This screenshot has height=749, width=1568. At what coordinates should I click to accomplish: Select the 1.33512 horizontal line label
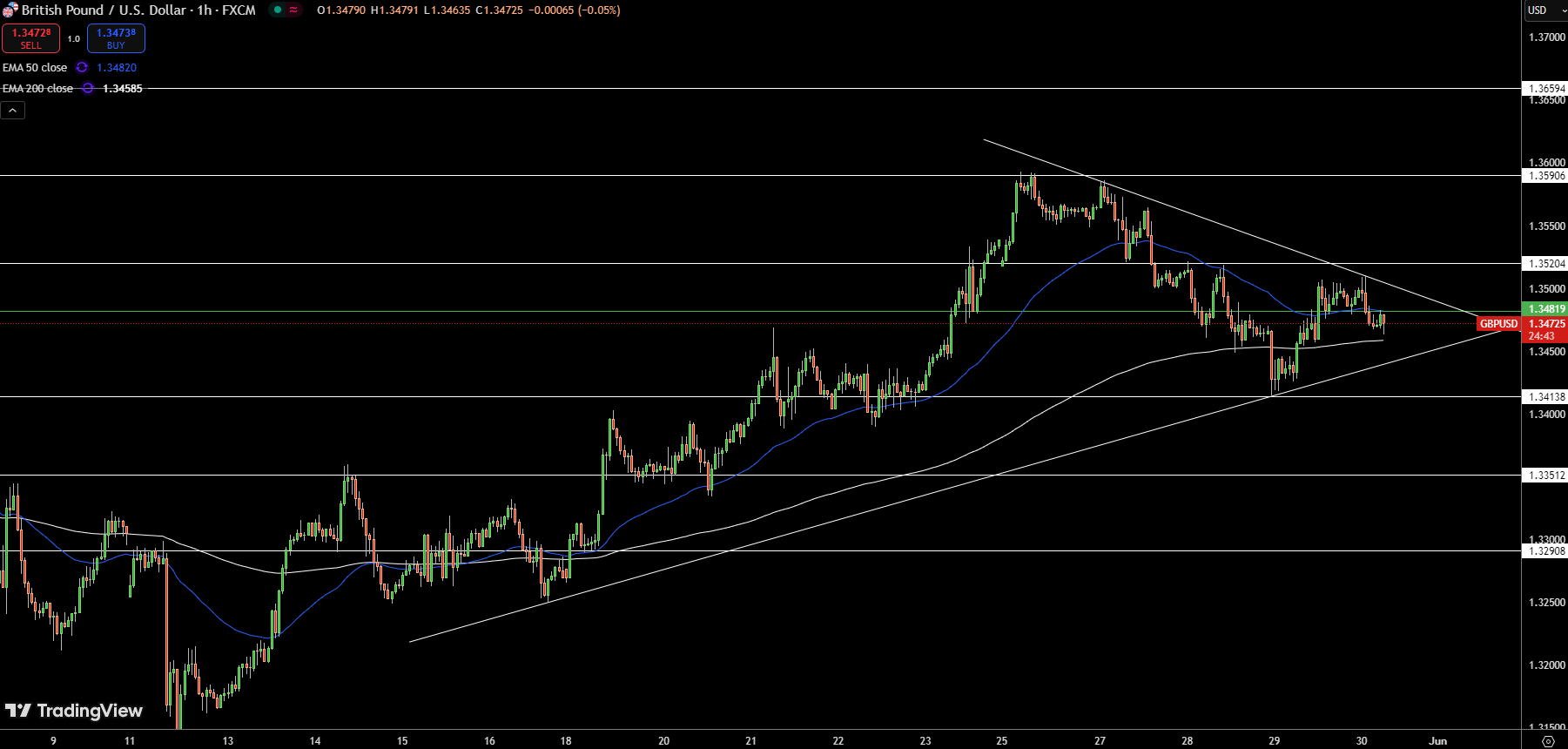1546,475
